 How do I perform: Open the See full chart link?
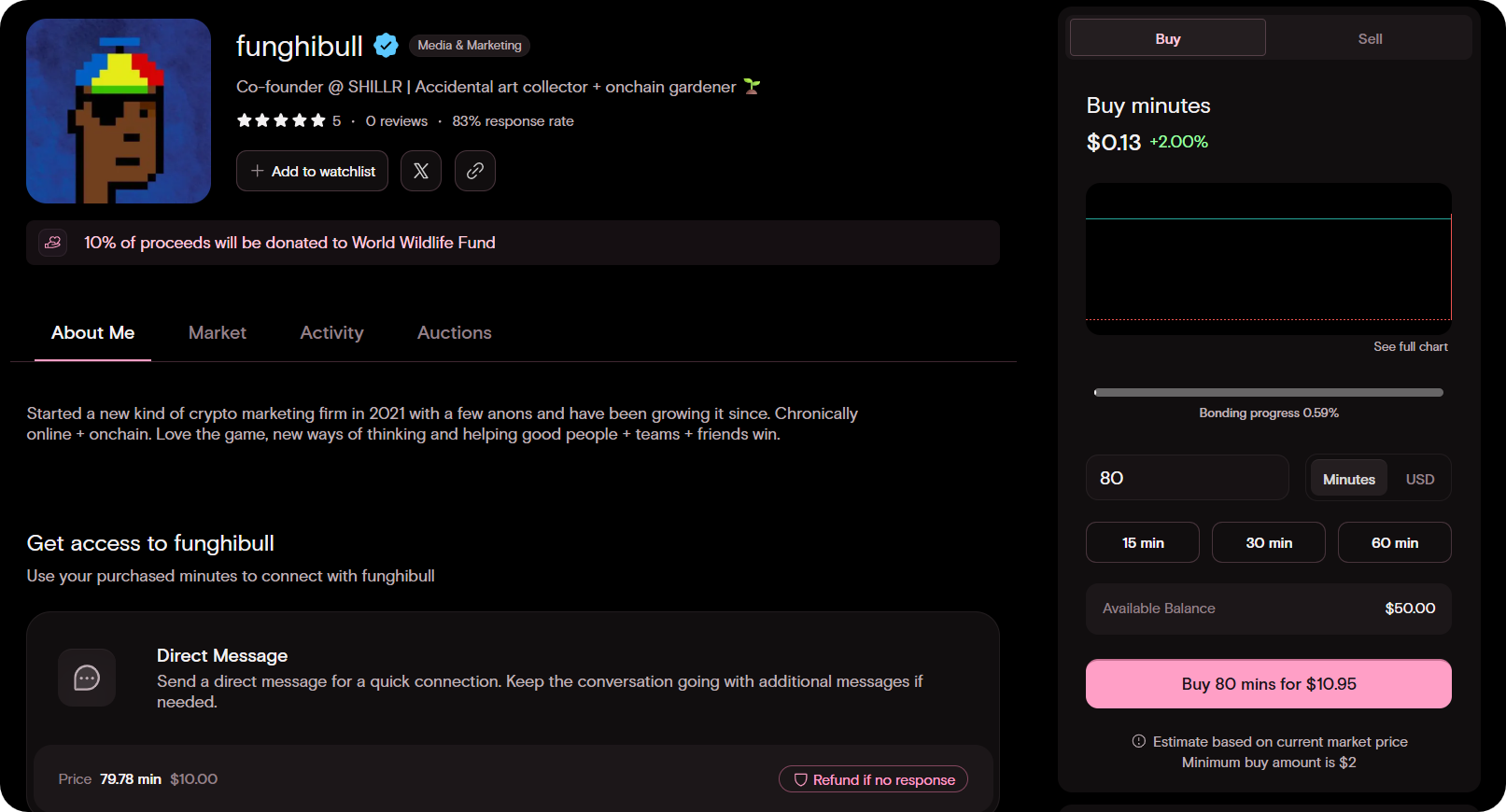click(x=1410, y=346)
